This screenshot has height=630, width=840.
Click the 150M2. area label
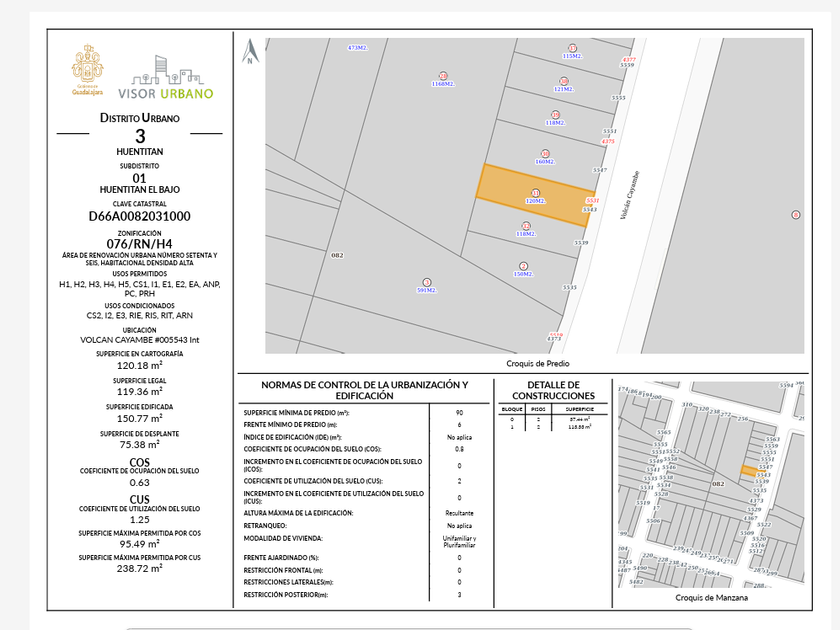click(x=523, y=274)
